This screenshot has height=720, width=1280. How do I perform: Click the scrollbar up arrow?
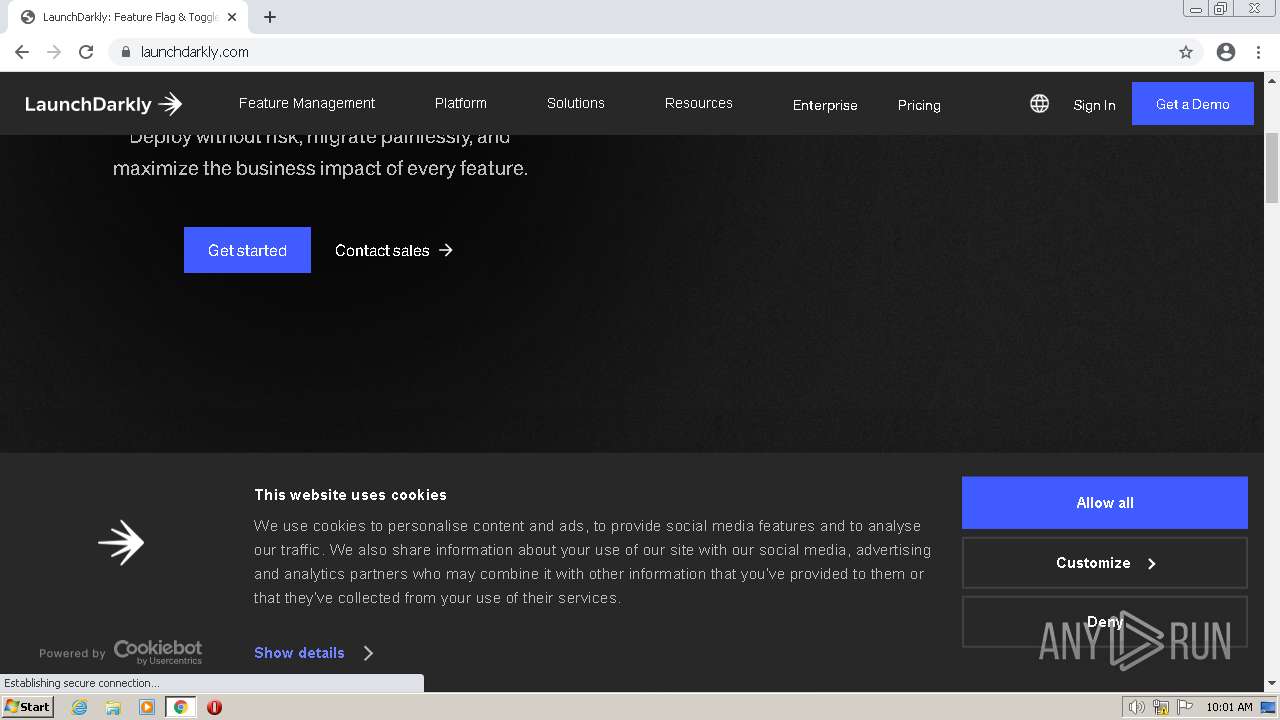[x=1272, y=80]
